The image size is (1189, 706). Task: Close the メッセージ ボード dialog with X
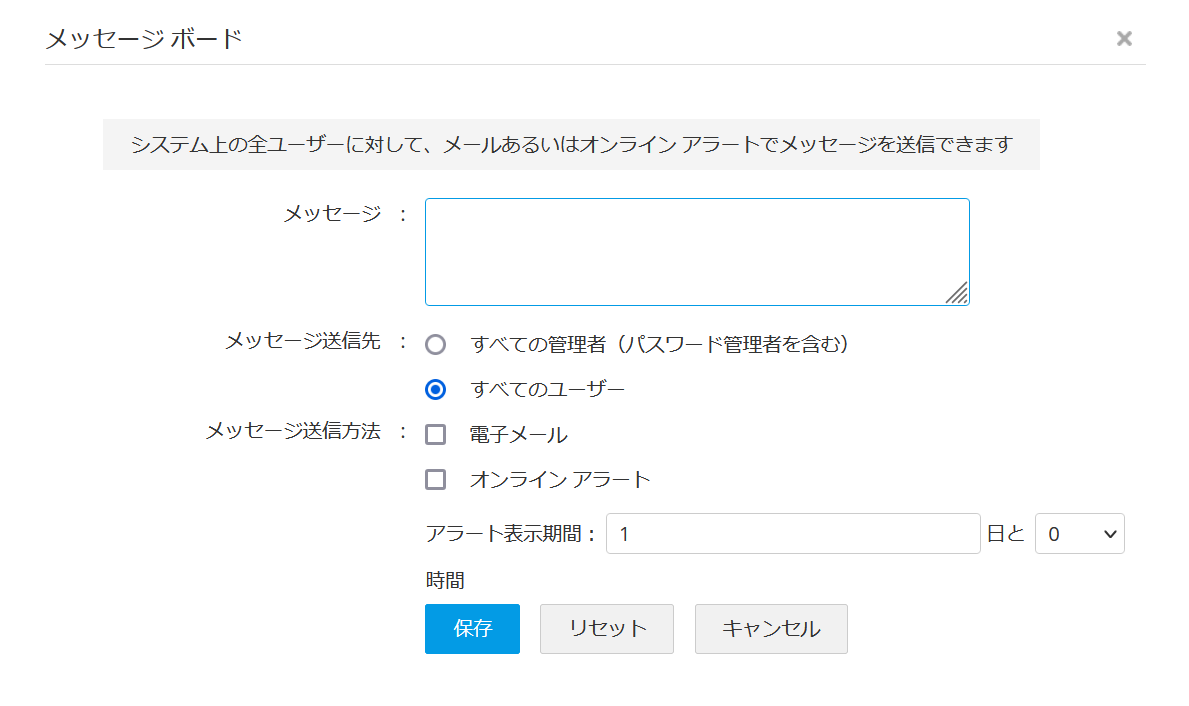point(1124,39)
